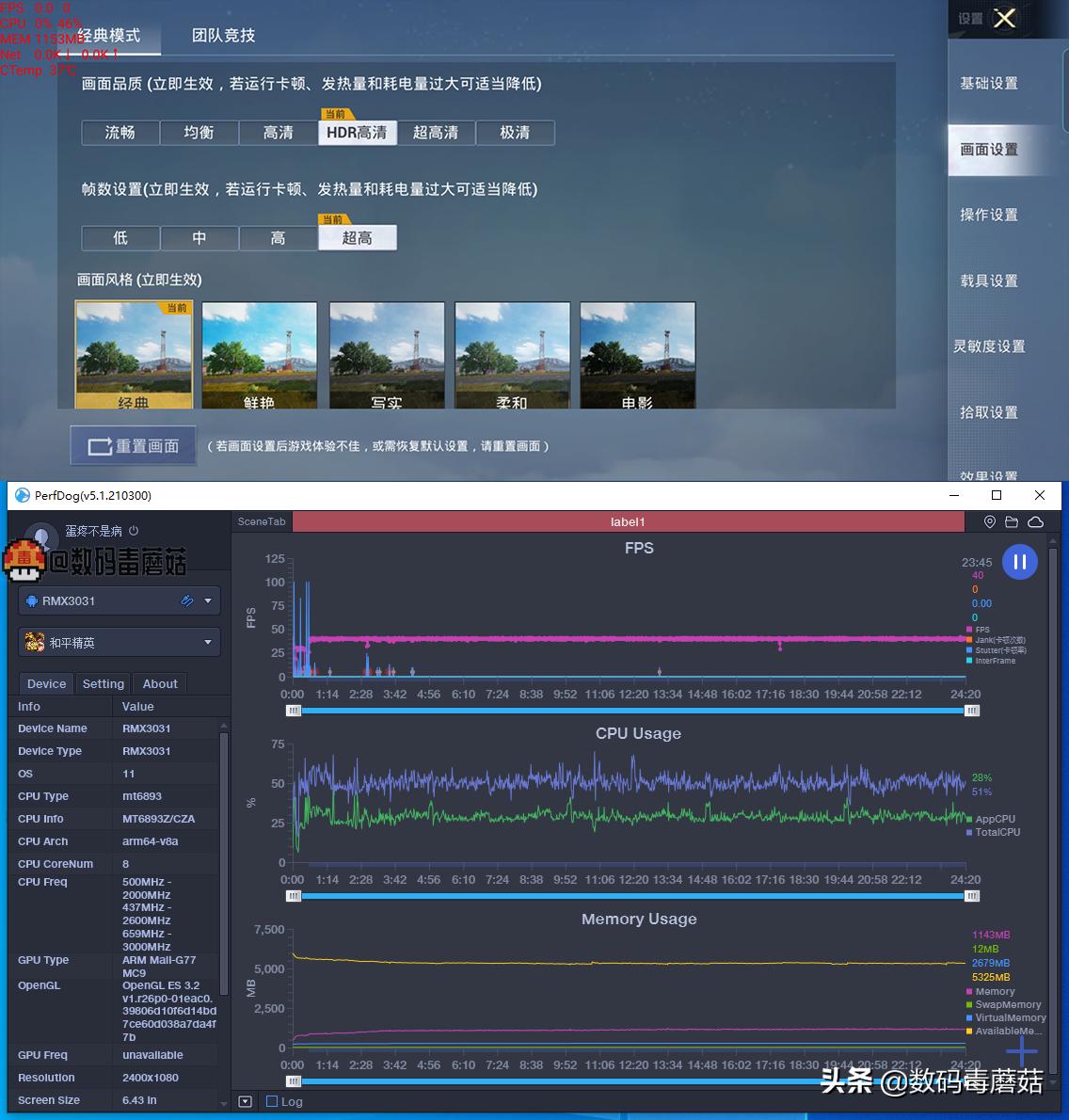Click the refresh icon beside RMX3031 device
Image resolution: width=1069 pixels, height=1120 pixels.
[x=186, y=600]
